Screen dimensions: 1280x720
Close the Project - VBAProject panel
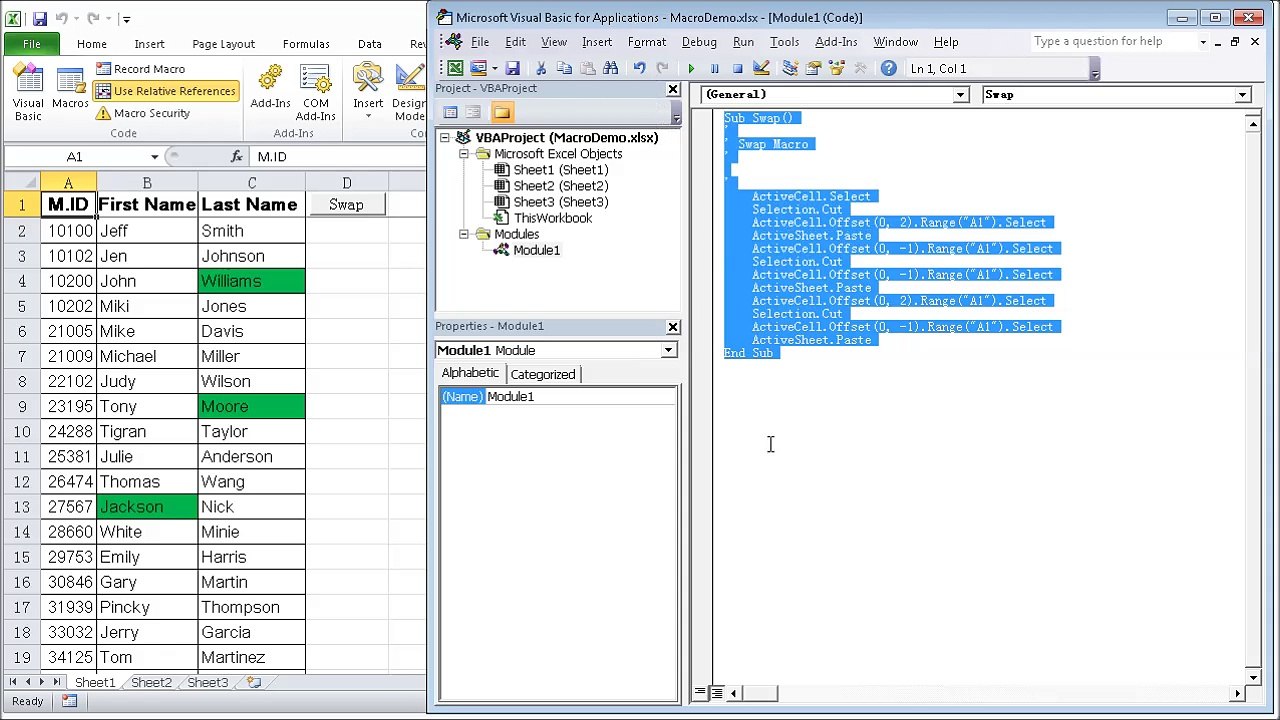[673, 89]
